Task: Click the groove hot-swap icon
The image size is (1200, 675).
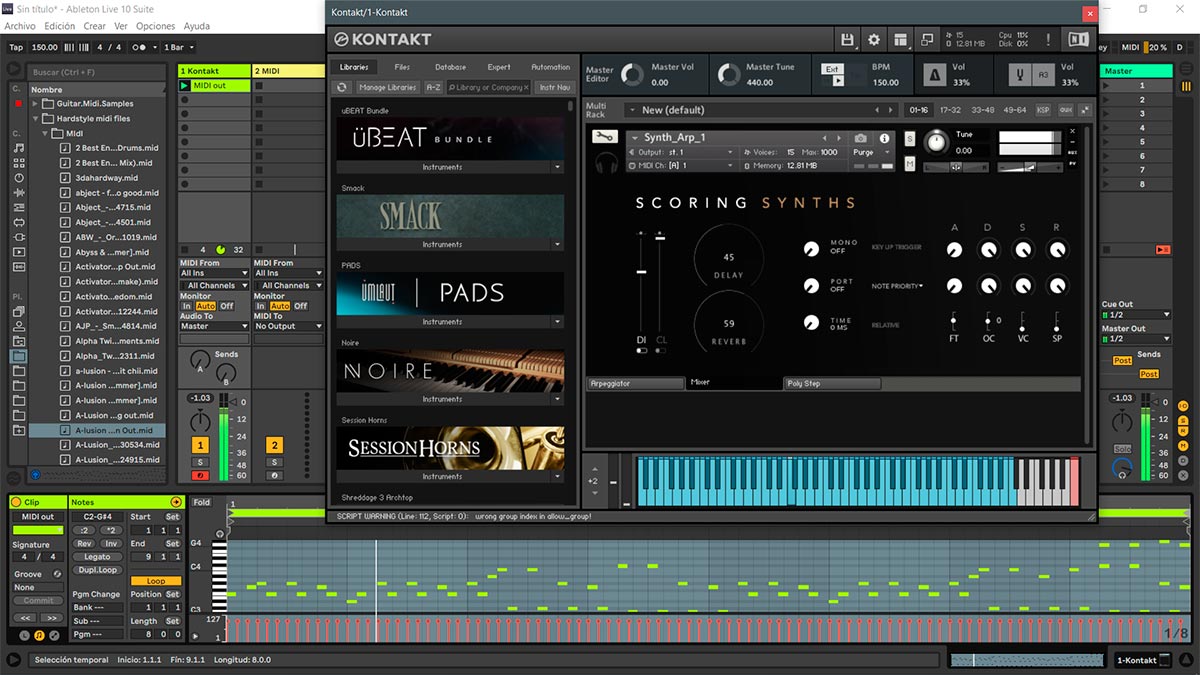Action: pyautogui.click(x=57, y=574)
